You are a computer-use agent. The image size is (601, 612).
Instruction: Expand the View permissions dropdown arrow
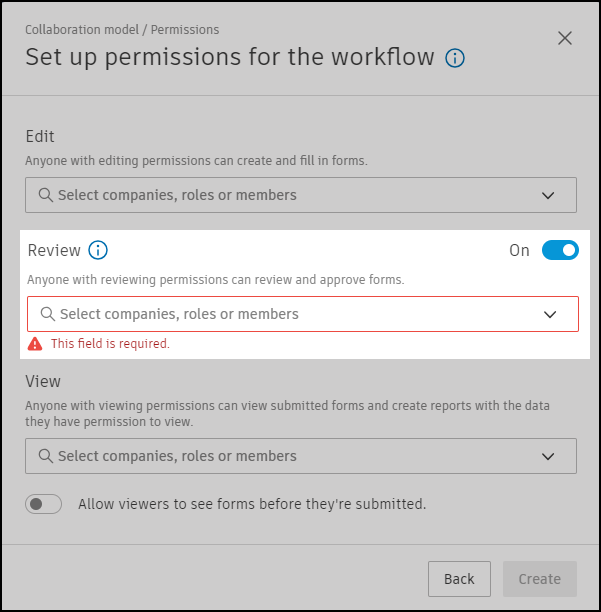tap(548, 457)
